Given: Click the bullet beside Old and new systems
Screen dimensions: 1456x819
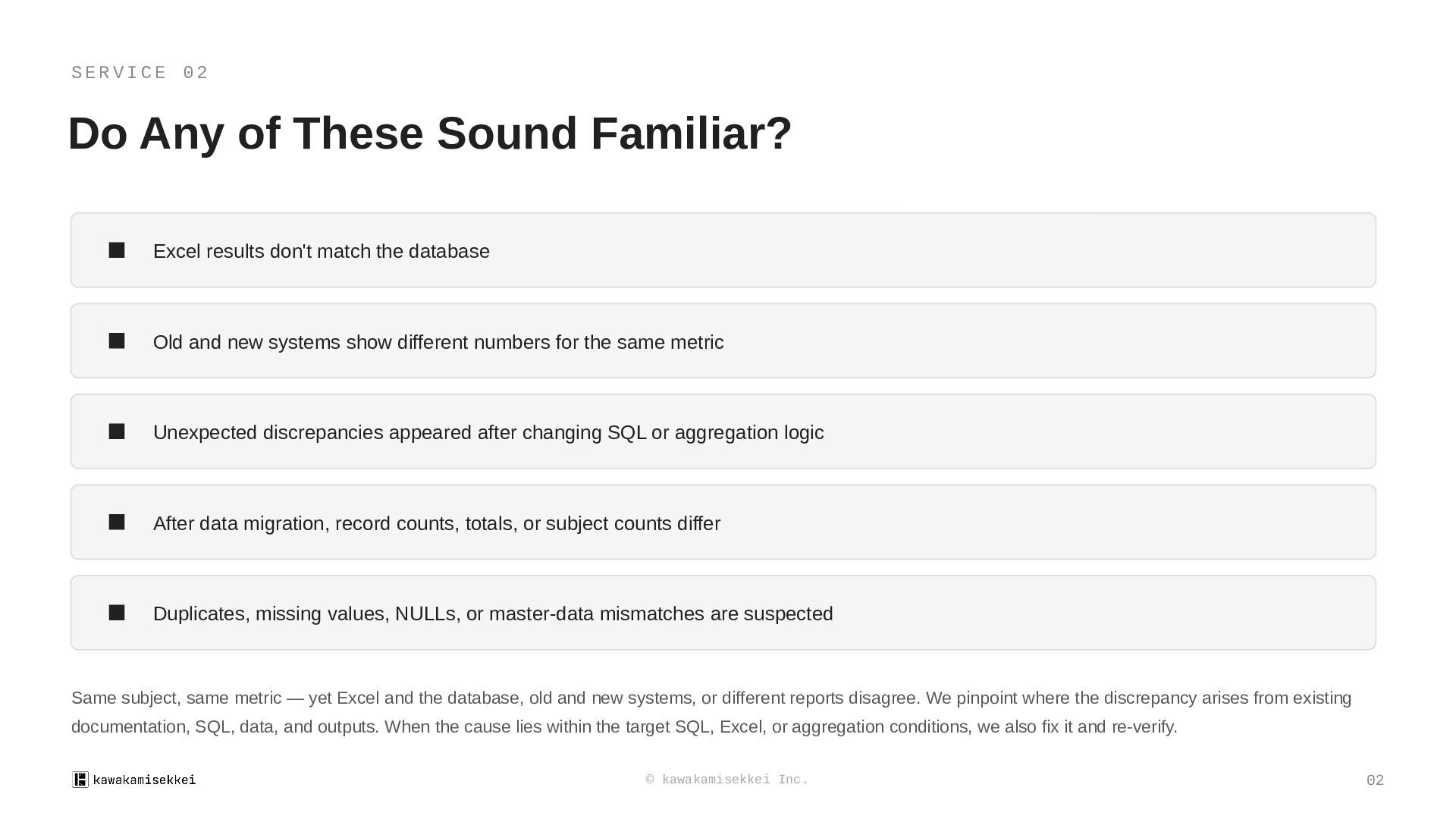Looking at the screenshot, I should coord(117,341).
